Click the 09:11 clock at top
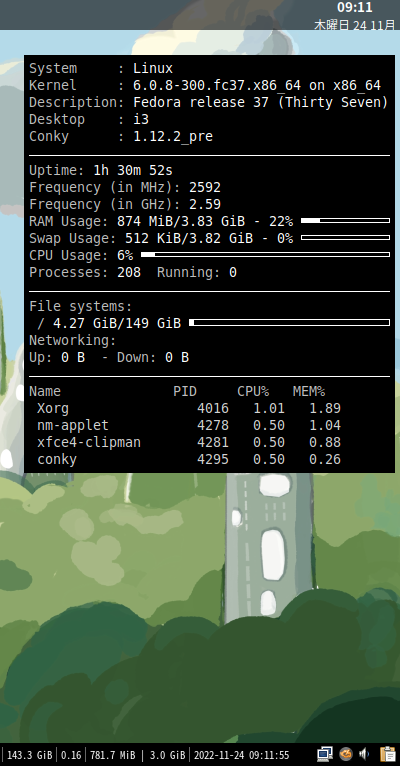The width and height of the screenshot is (400, 766). 355,7
